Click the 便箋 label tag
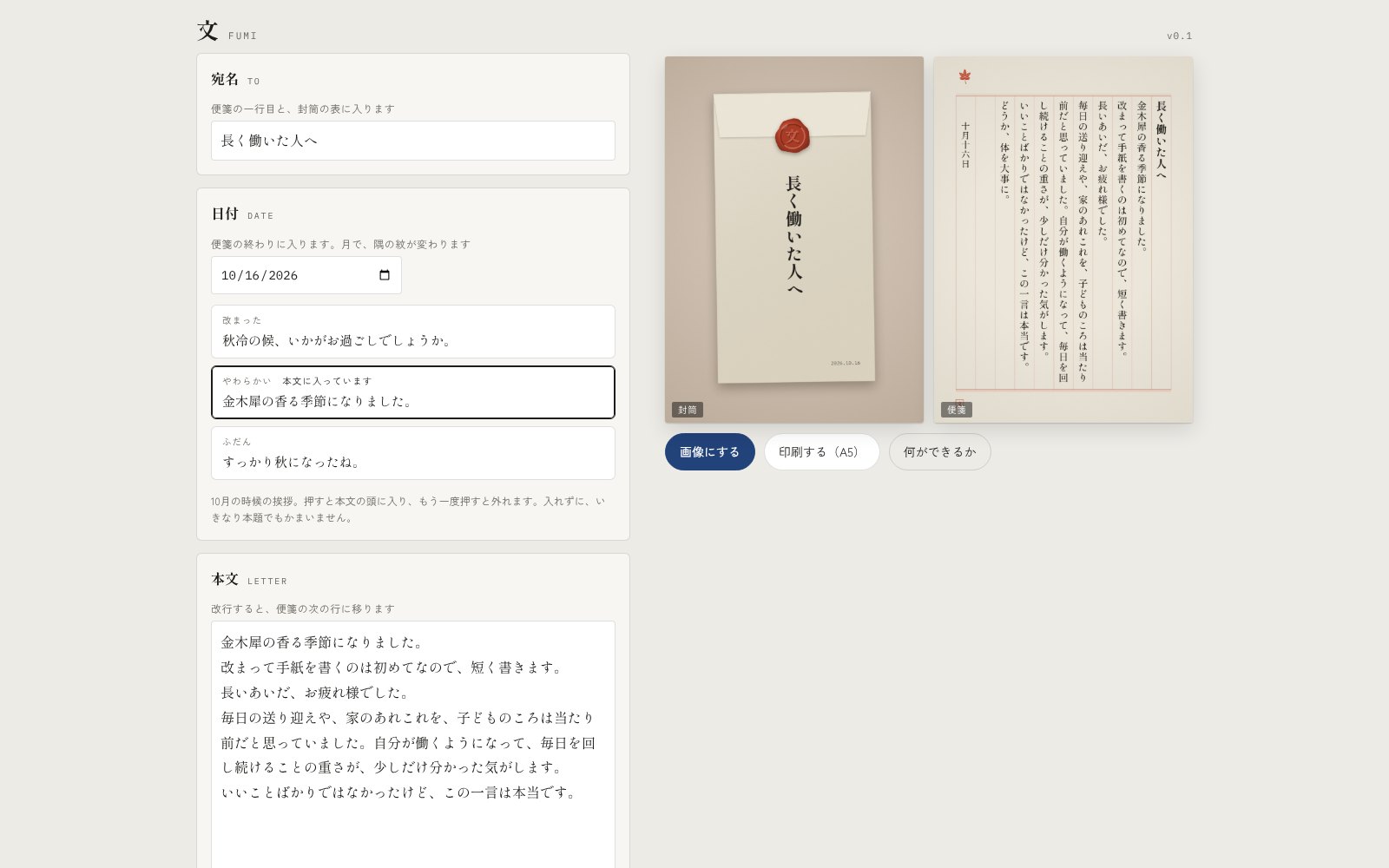 957,410
